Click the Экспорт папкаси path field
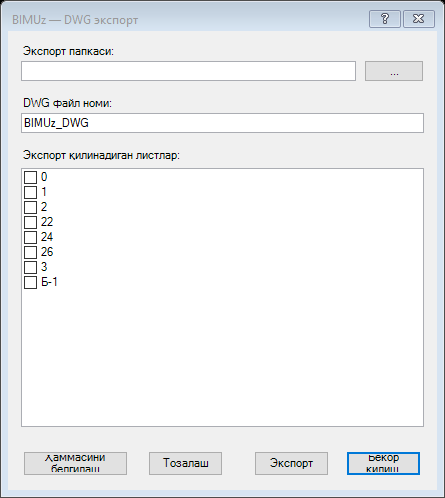This screenshot has width=445, height=498. click(x=188, y=71)
